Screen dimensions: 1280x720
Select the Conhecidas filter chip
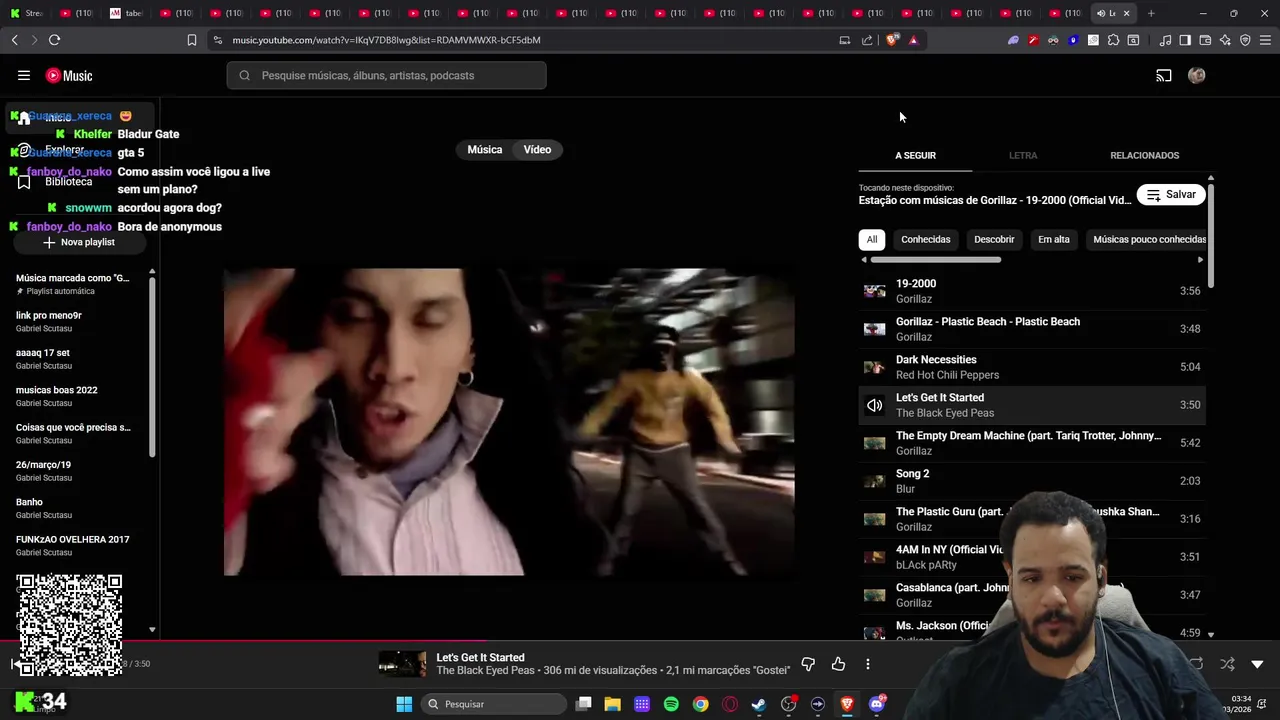click(925, 239)
